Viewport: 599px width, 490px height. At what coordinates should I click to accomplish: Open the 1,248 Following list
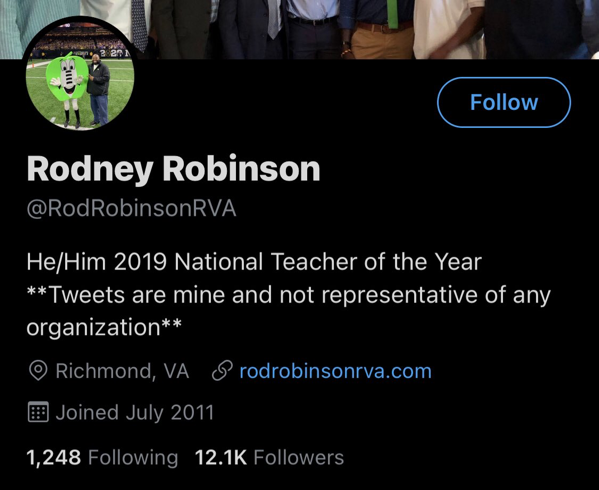pos(102,458)
